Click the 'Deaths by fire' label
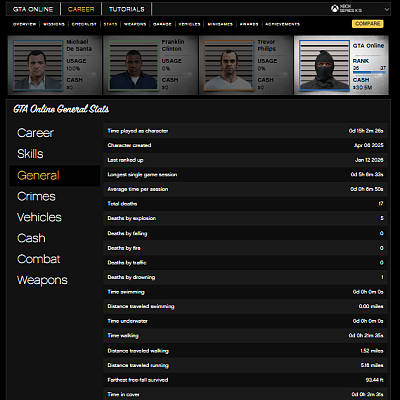Image resolution: width=400 pixels, height=400 pixels. tap(124, 248)
